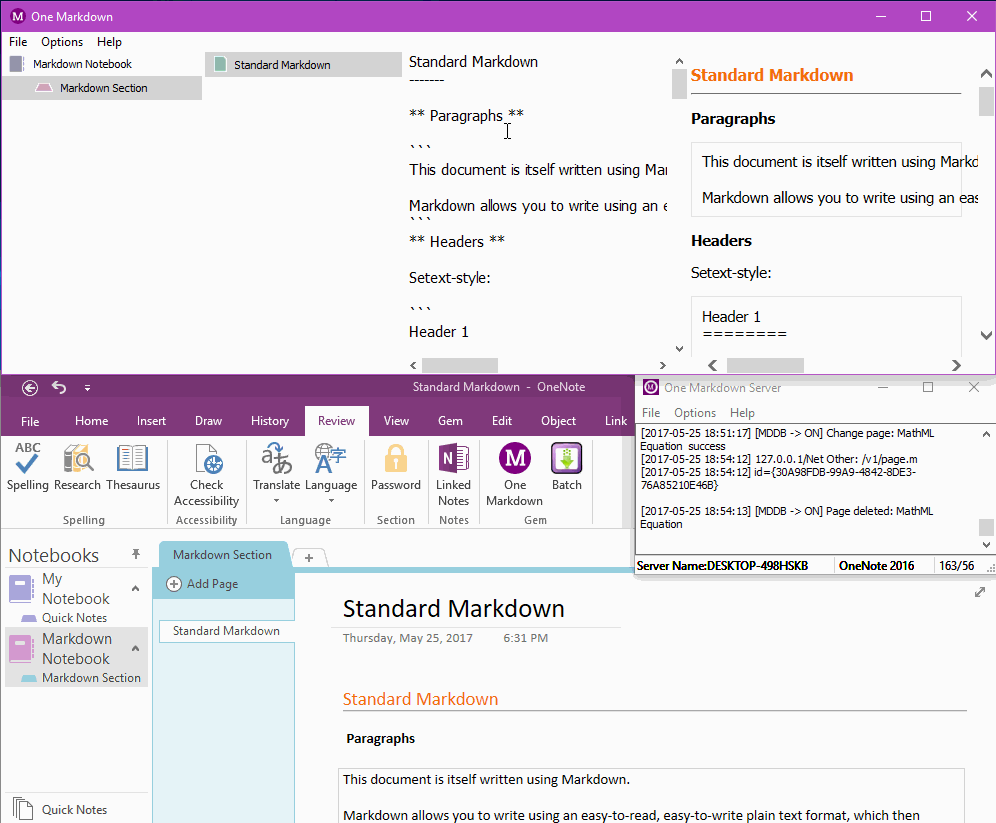Toggle the Notebooks pane pin
The image size is (996, 823).
[x=136, y=554]
